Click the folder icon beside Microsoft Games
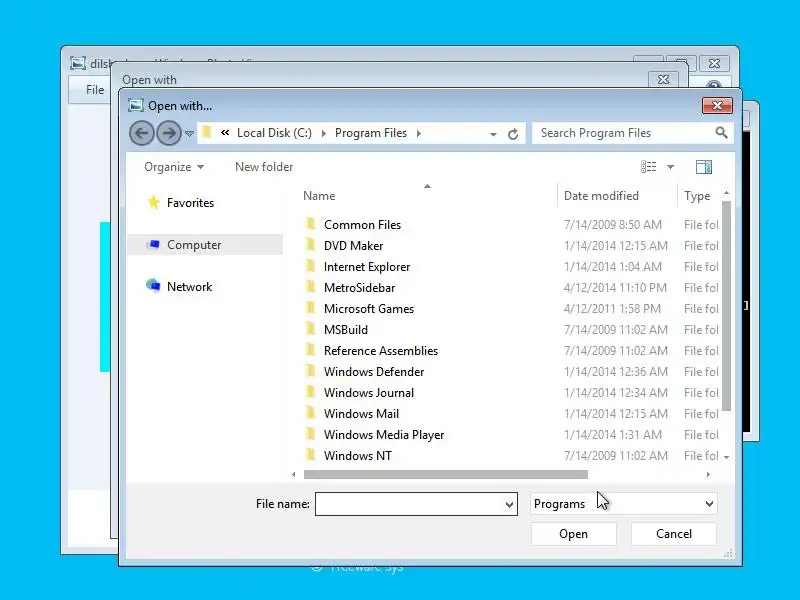Image resolution: width=800 pixels, height=600 pixels. pyautogui.click(x=310, y=308)
